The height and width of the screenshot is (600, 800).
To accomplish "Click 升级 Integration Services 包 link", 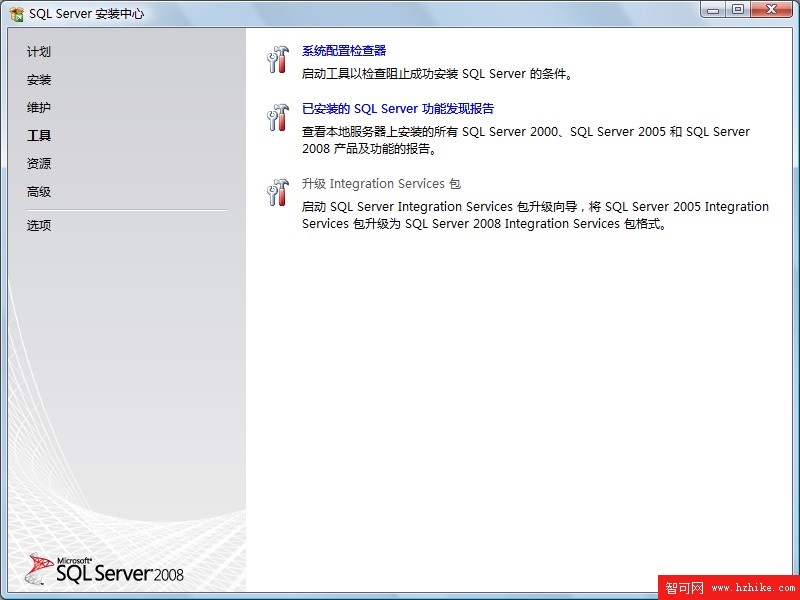I will 381,184.
